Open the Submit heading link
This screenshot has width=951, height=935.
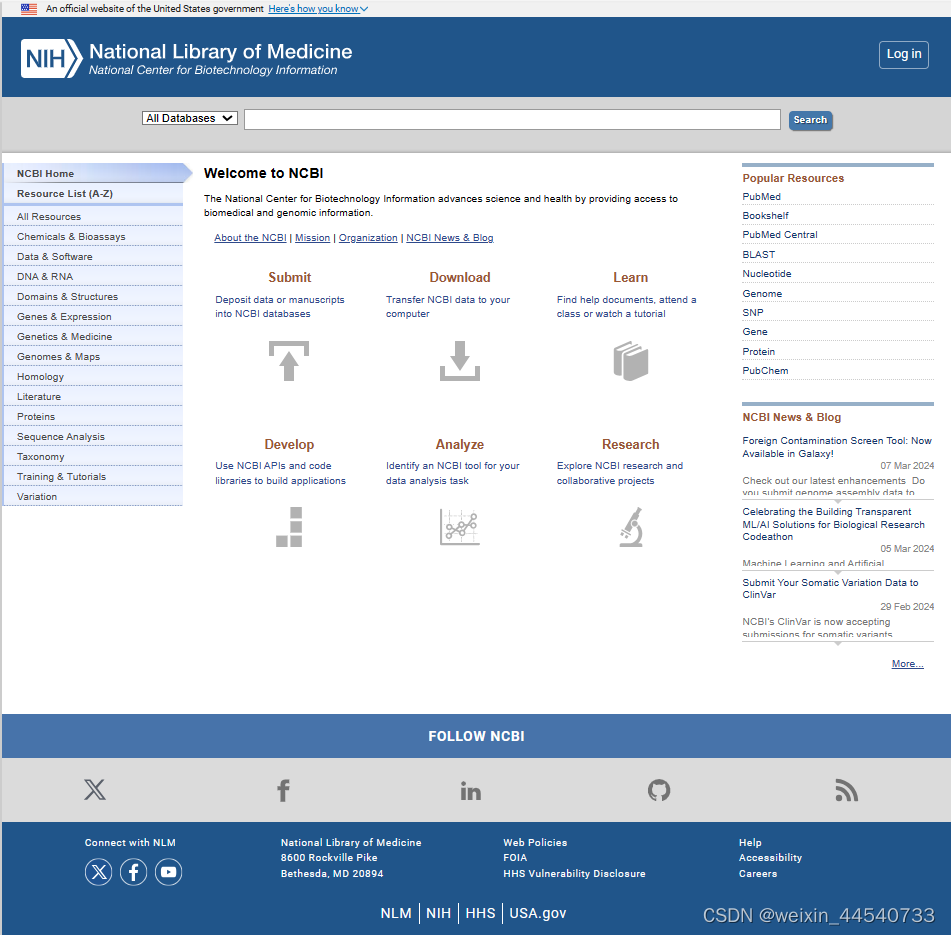tap(289, 277)
